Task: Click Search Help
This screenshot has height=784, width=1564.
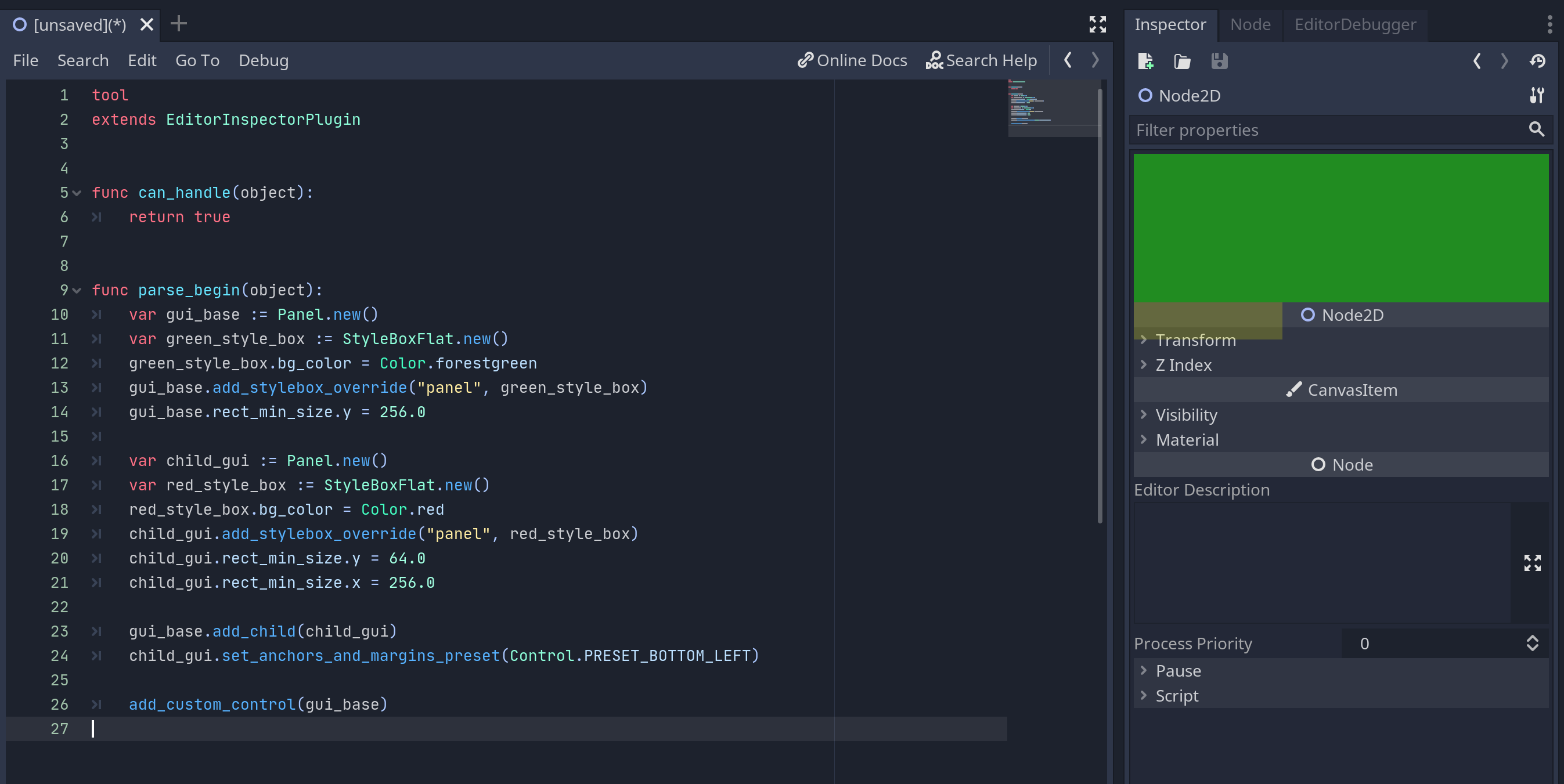Action: (x=982, y=60)
